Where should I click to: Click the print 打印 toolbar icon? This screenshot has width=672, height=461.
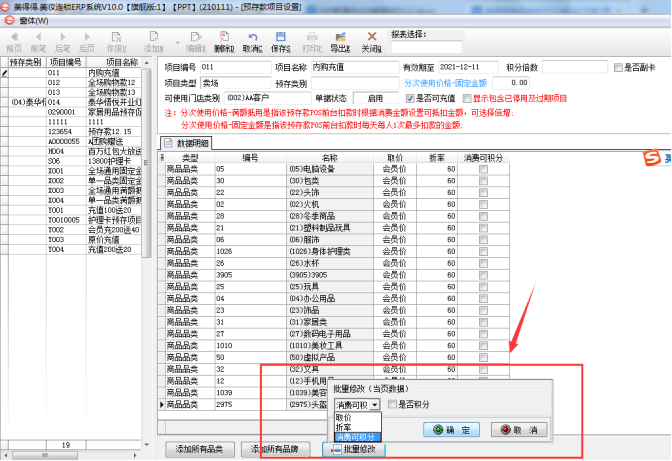[x=312, y=37]
